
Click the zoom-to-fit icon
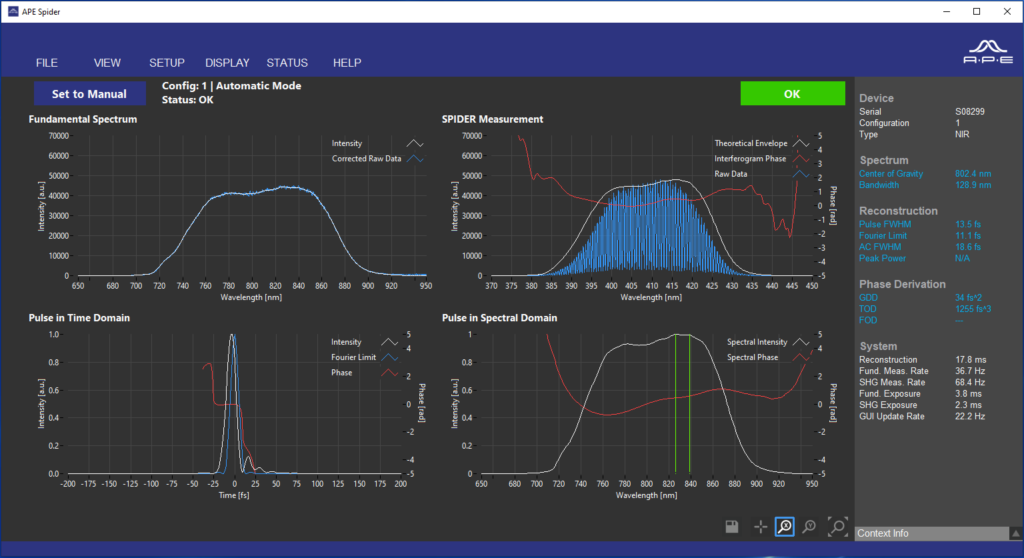837,527
